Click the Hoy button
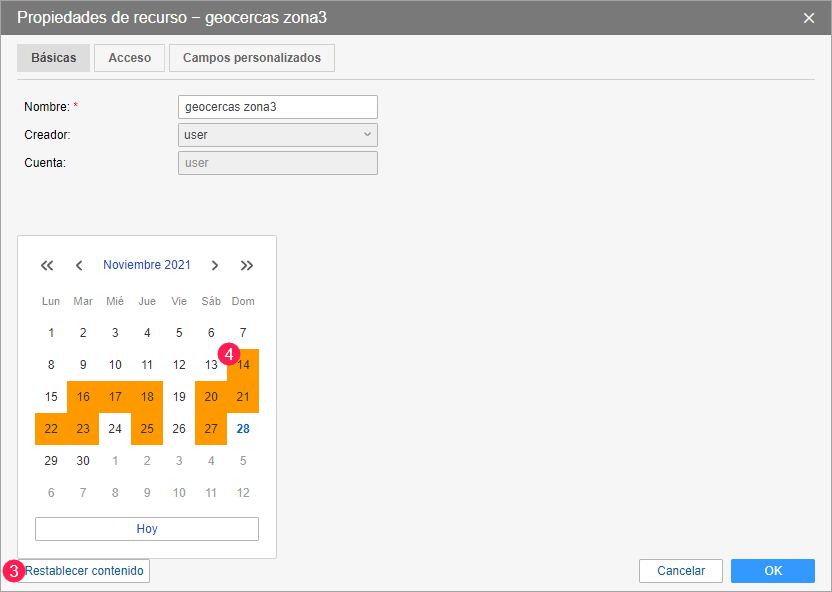Image resolution: width=832 pixels, height=592 pixels. [147, 529]
